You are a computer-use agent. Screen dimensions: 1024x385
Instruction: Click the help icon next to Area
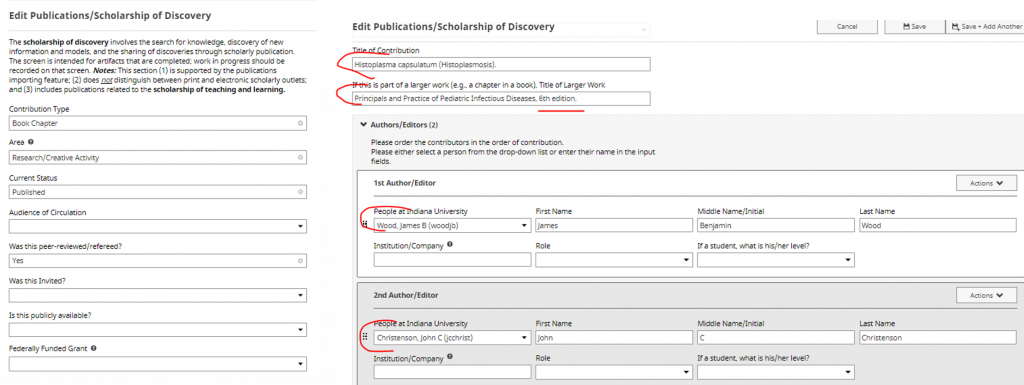pyautogui.click(x=31, y=141)
